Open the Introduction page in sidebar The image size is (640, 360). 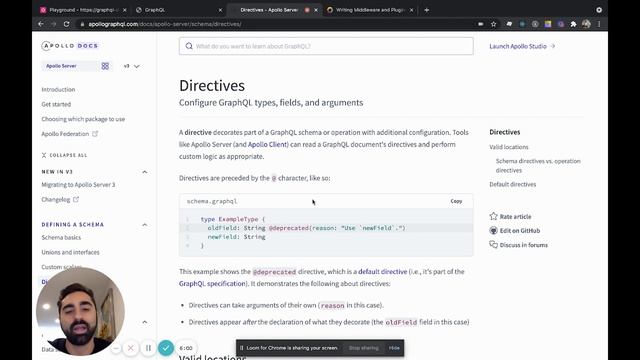(x=58, y=89)
